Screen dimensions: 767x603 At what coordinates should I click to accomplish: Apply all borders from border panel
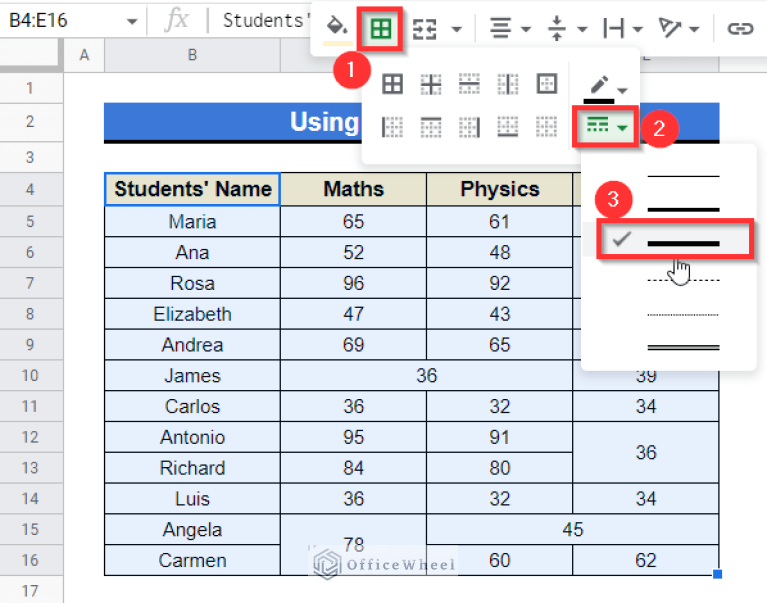click(392, 84)
